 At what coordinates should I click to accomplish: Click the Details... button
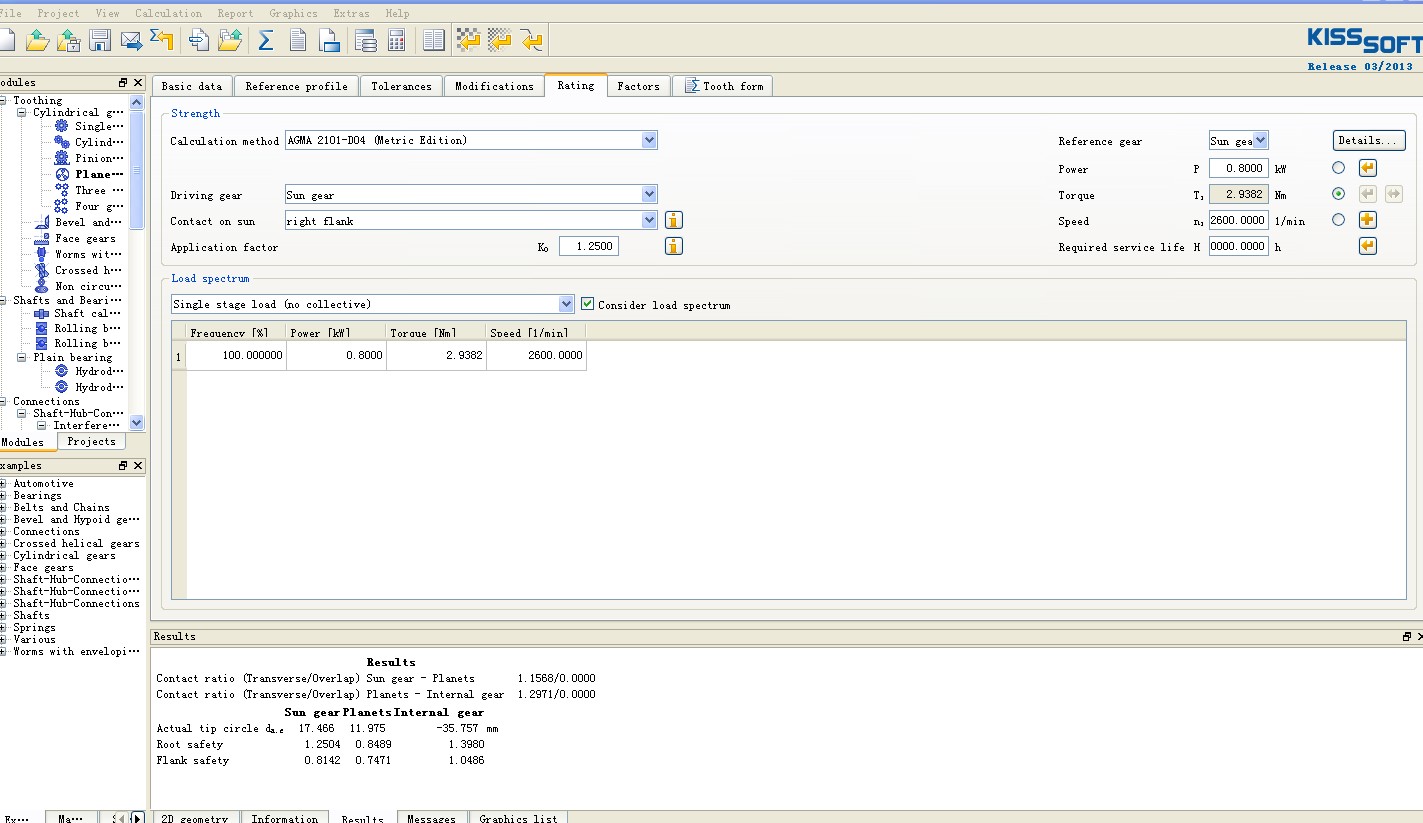tap(1369, 141)
